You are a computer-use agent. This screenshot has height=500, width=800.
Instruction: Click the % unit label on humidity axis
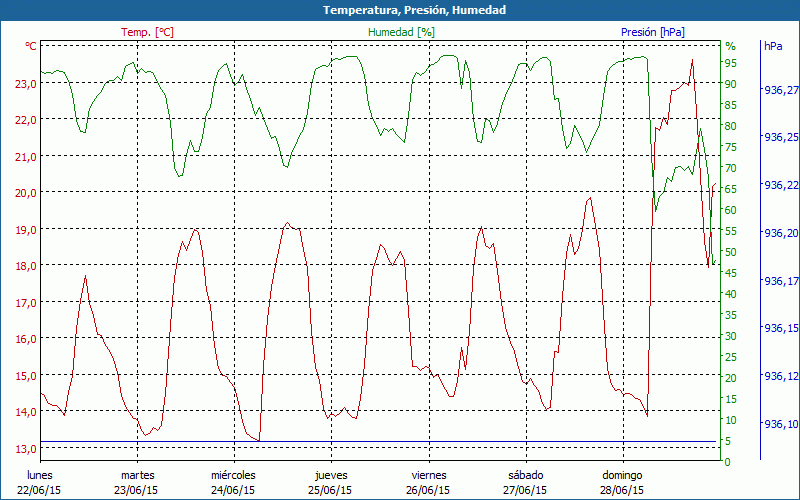730,46
